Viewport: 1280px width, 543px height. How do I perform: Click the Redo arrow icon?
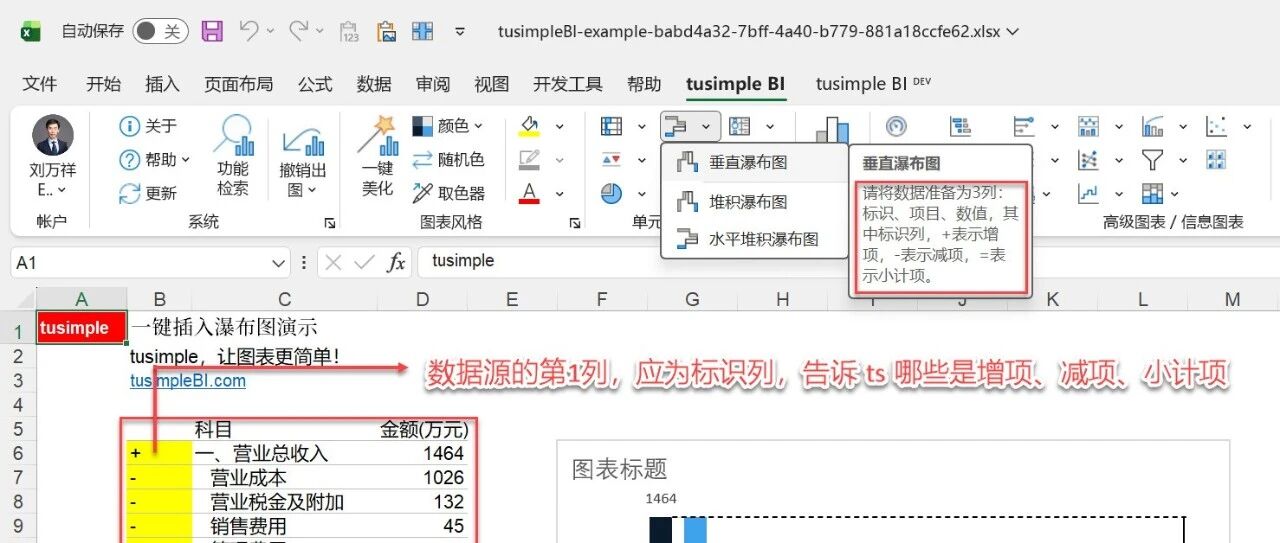tap(298, 31)
